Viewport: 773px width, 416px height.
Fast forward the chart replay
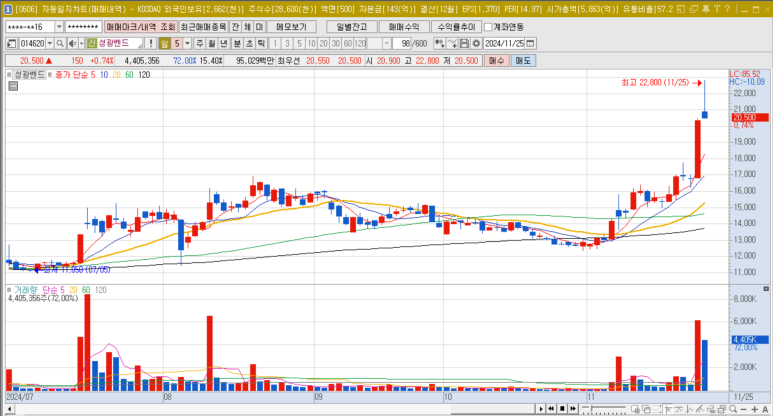coord(573,409)
